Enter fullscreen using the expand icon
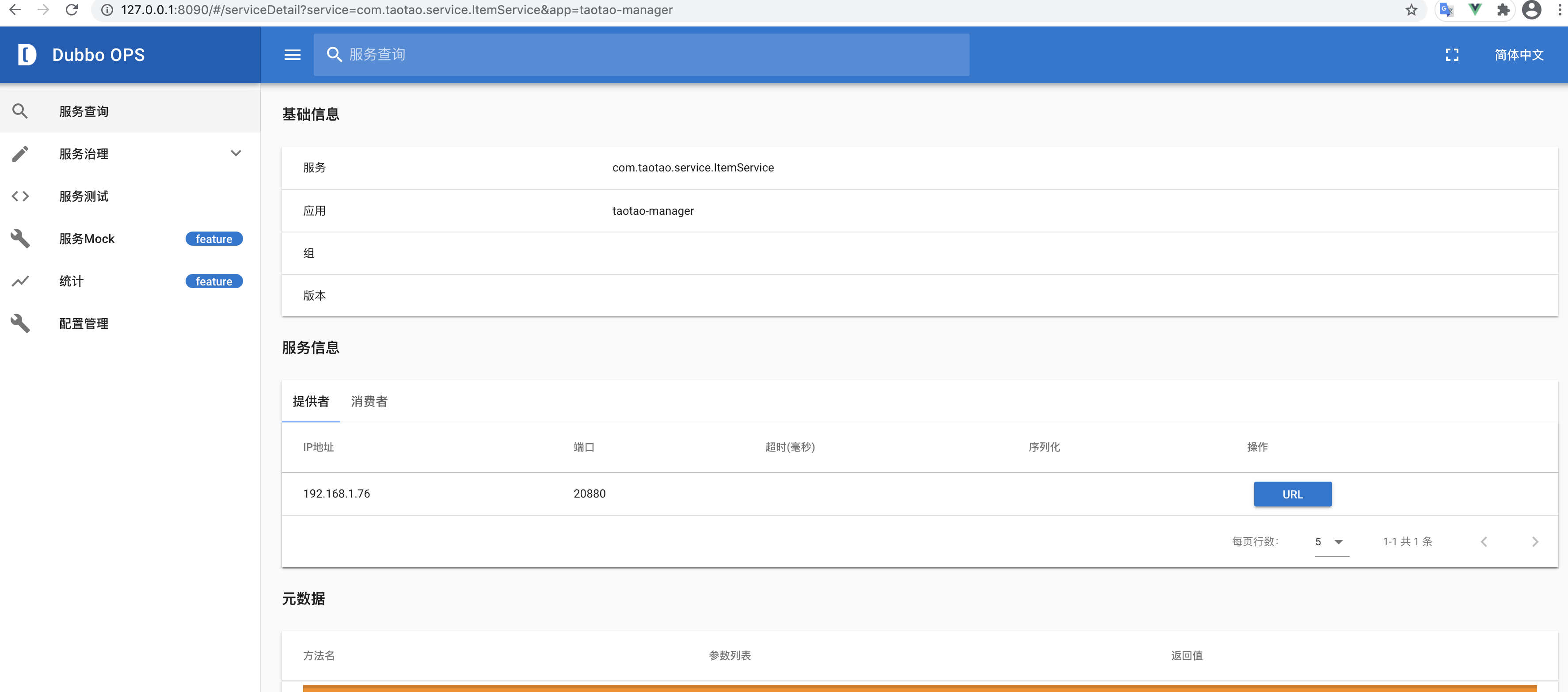 (x=1452, y=54)
